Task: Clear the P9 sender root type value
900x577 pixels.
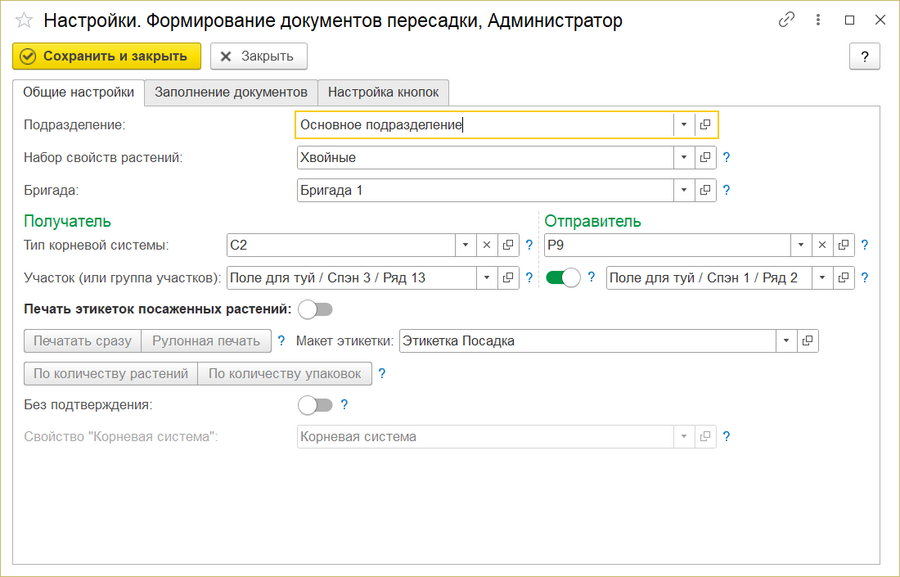Action: 822,245
